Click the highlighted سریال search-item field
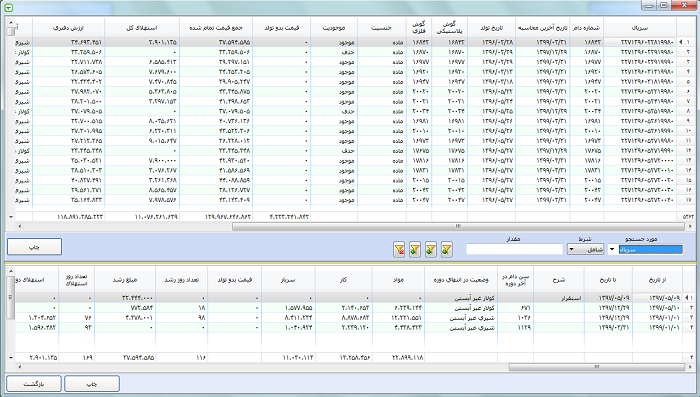The image size is (700, 397). (650, 250)
